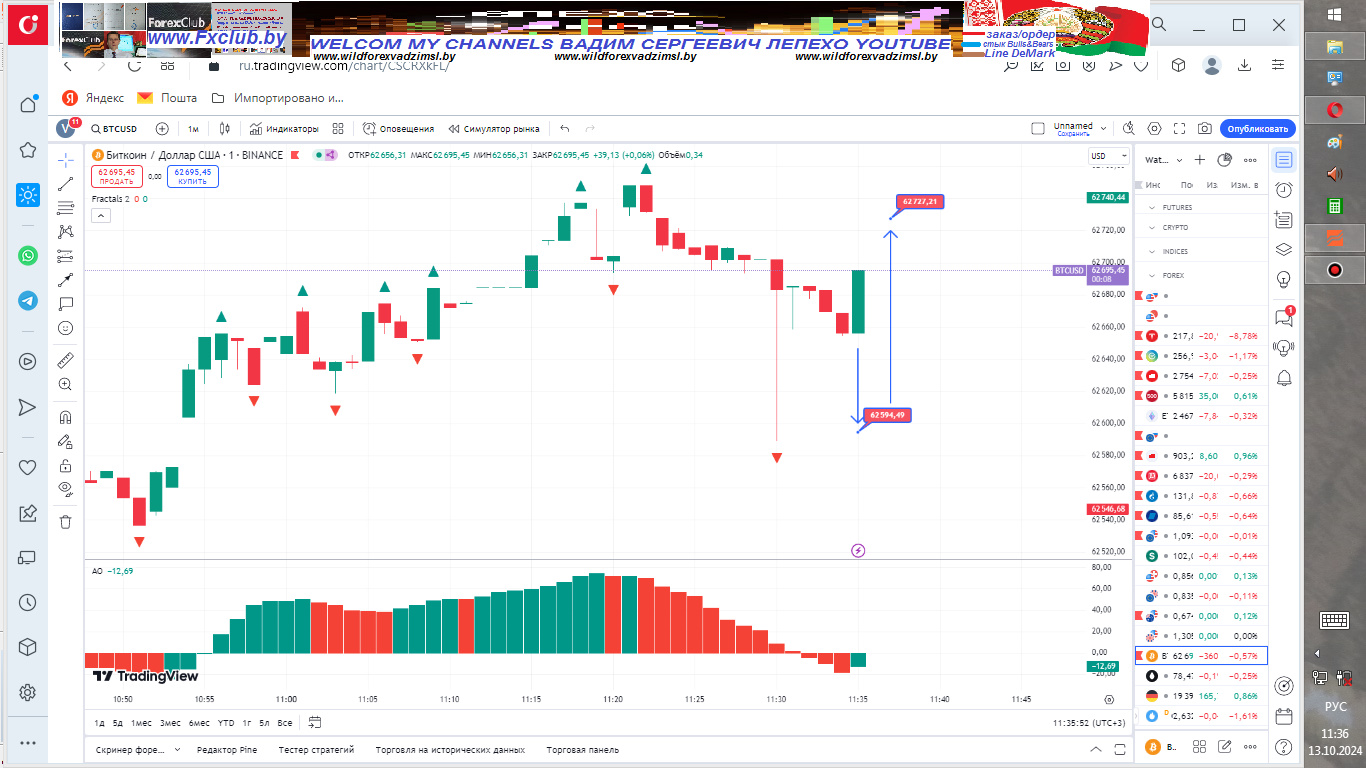The image size is (1366, 768).
Task: Toggle stay in drawing mode
Action: tap(66, 441)
